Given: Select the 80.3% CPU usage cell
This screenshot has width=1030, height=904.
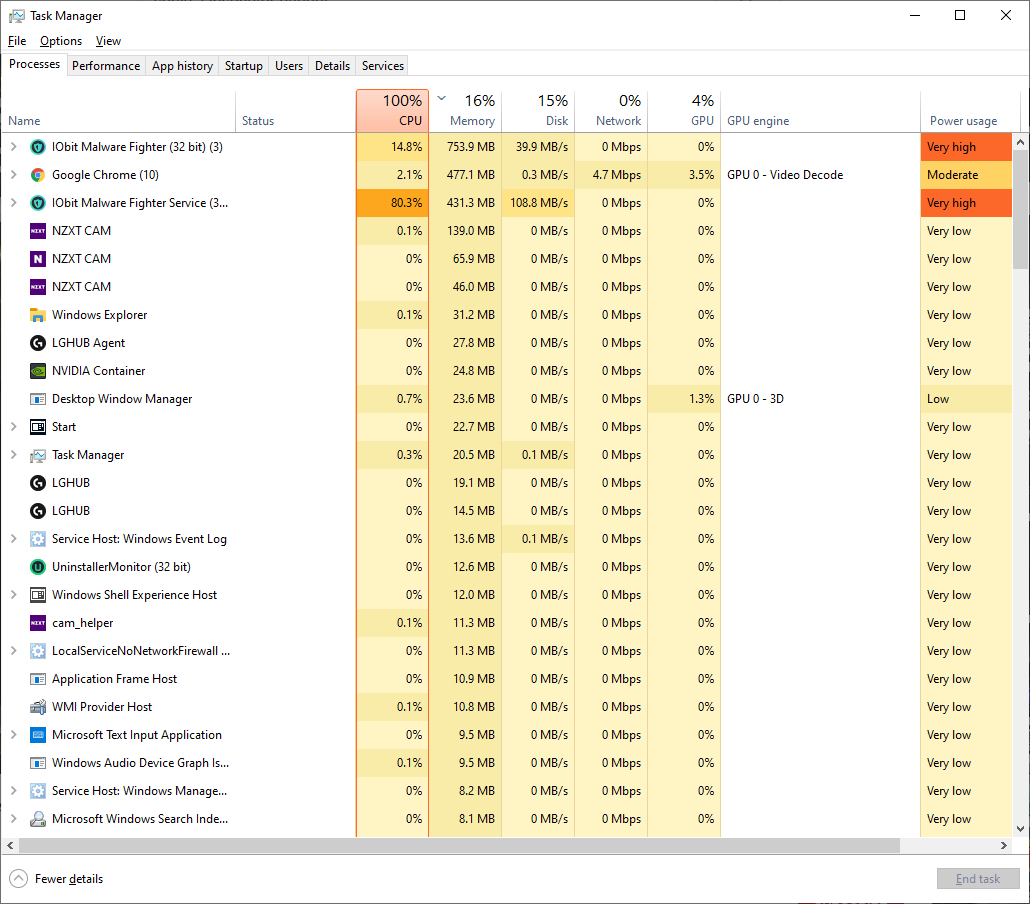Looking at the screenshot, I should 393,203.
